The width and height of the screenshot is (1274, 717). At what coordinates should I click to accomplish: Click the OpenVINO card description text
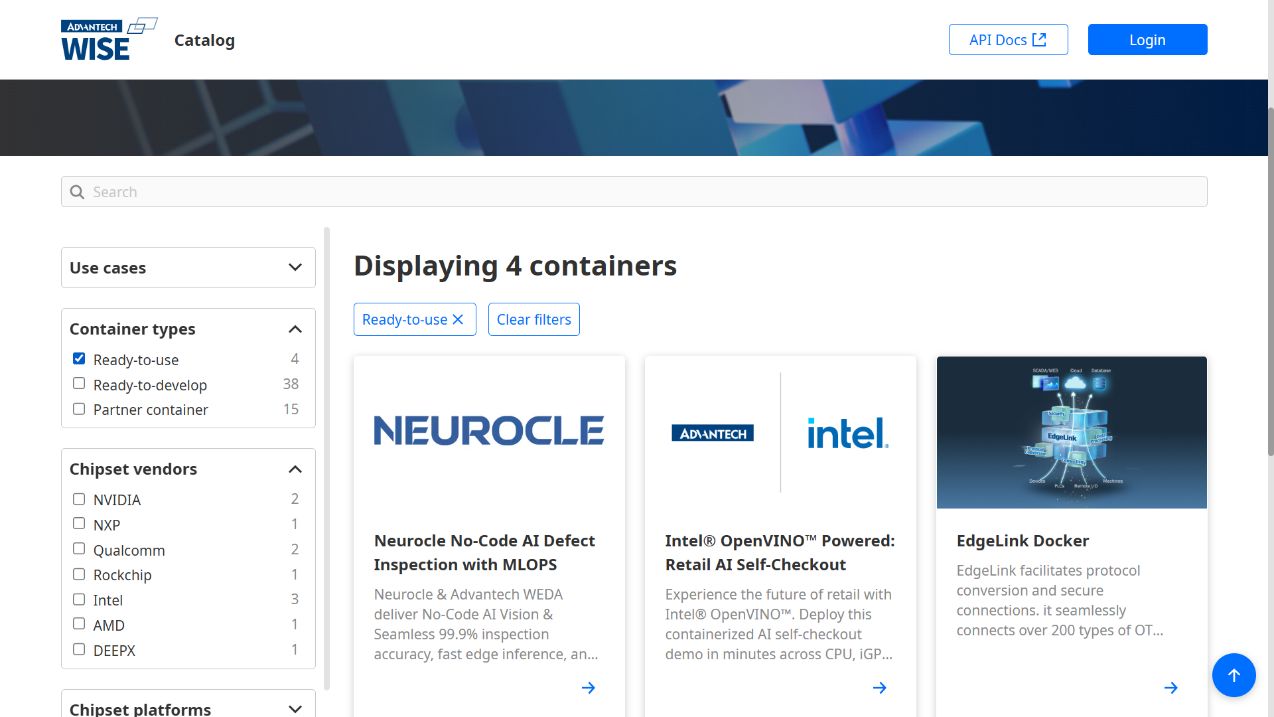tap(779, 624)
